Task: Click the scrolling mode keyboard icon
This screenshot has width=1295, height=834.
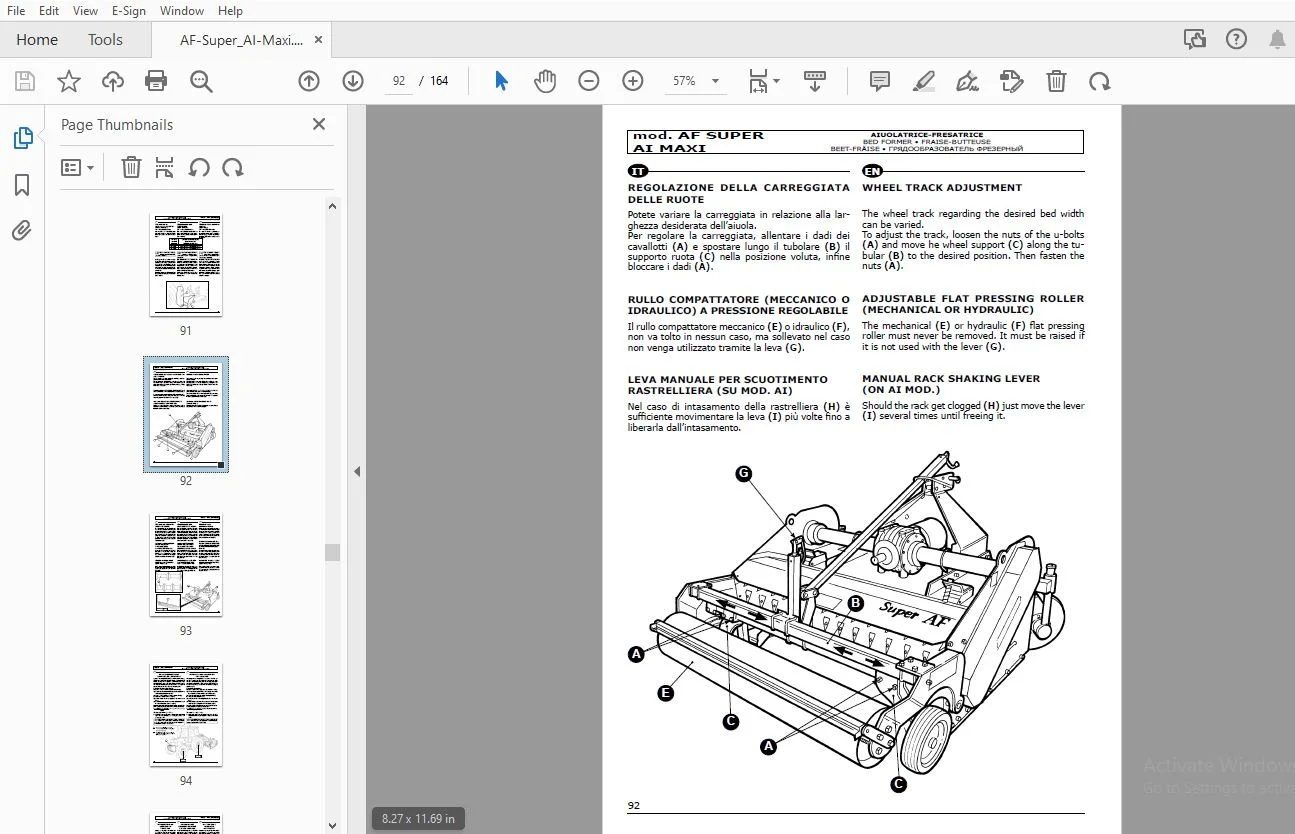Action: 815,81
